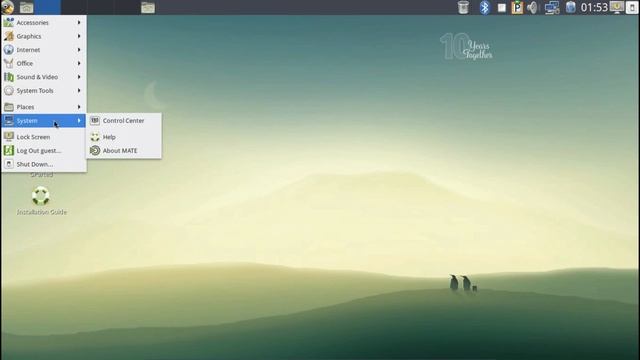Choose Log Out guest...
This screenshot has height=360, width=640.
(x=44, y=151)
